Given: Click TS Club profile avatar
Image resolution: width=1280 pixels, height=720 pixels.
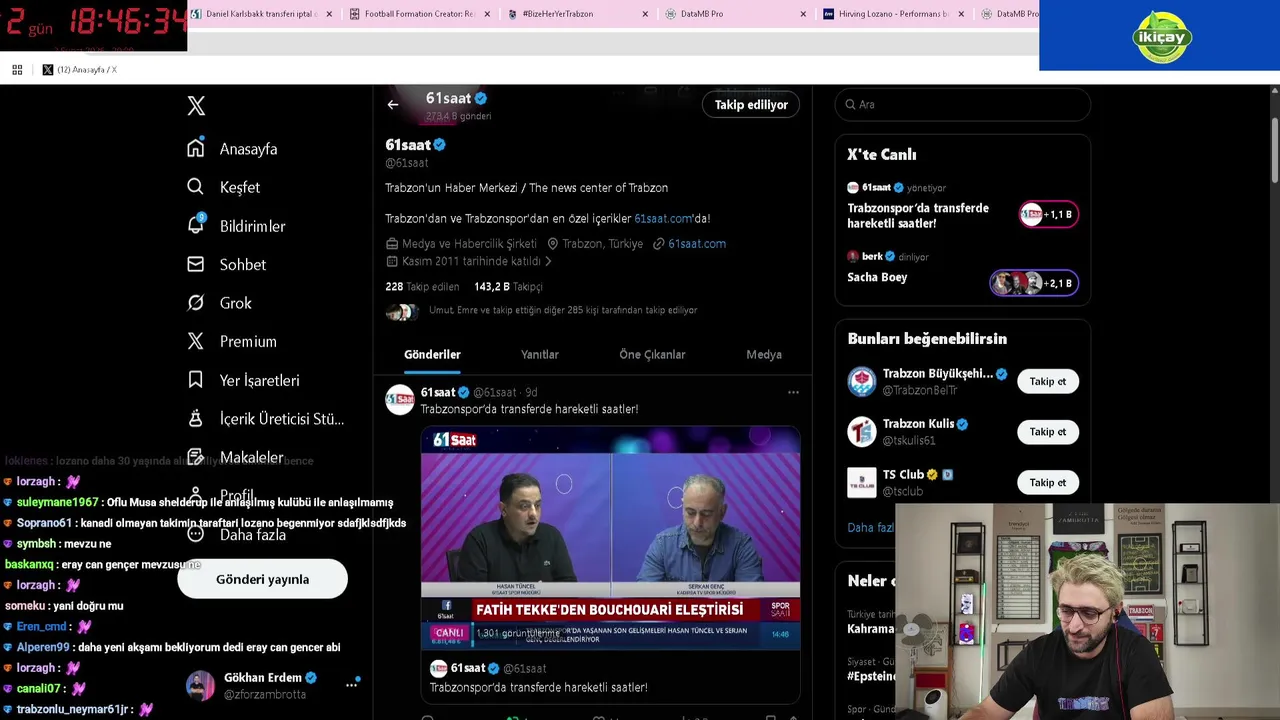Looking at the screenshot, I should [x=862, y=482].
